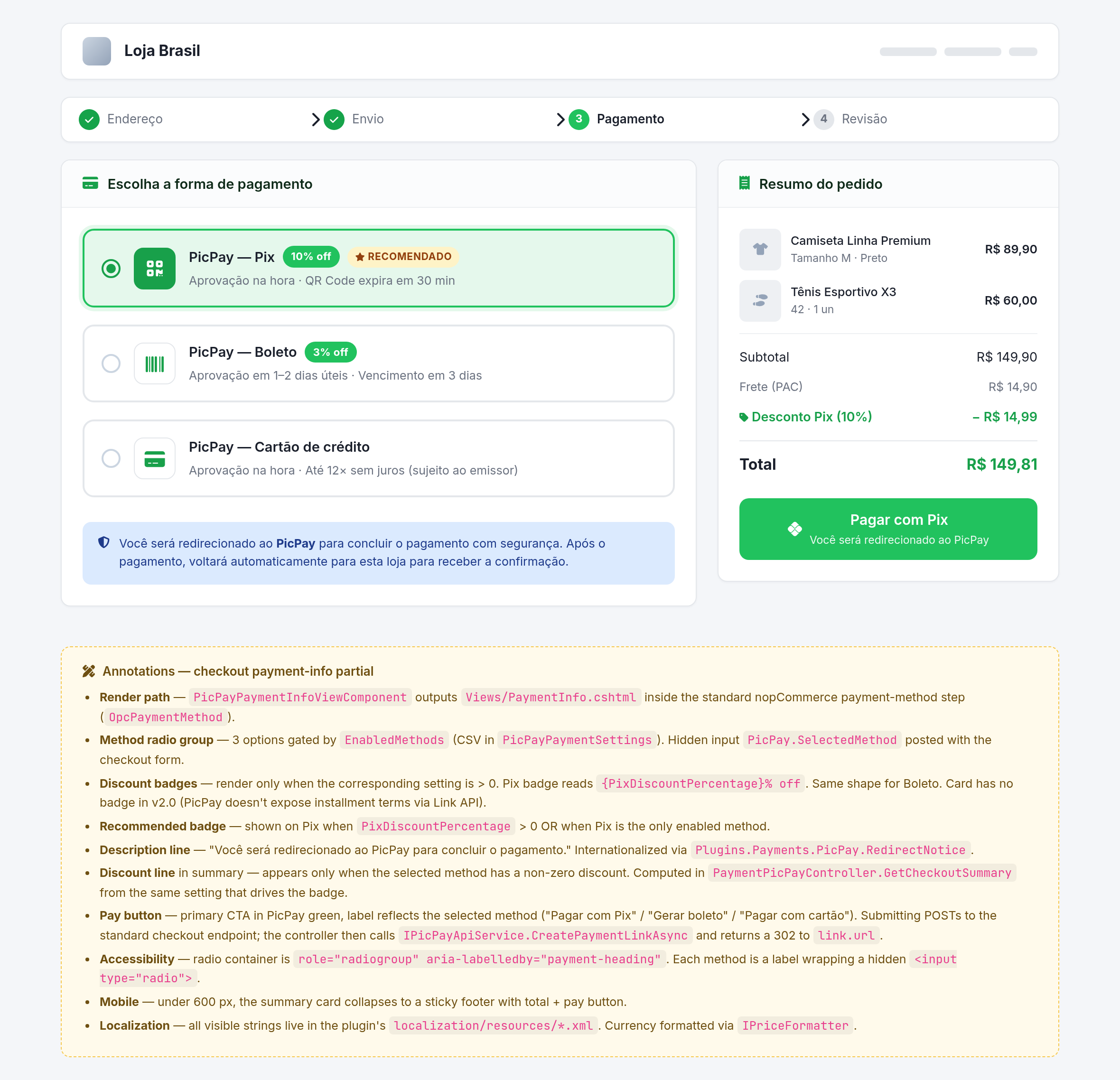Viewport: 1120px width, 1080px height.
Task: Click the OpcPaymentMethod code tag
Action: (x=166, y=717)
